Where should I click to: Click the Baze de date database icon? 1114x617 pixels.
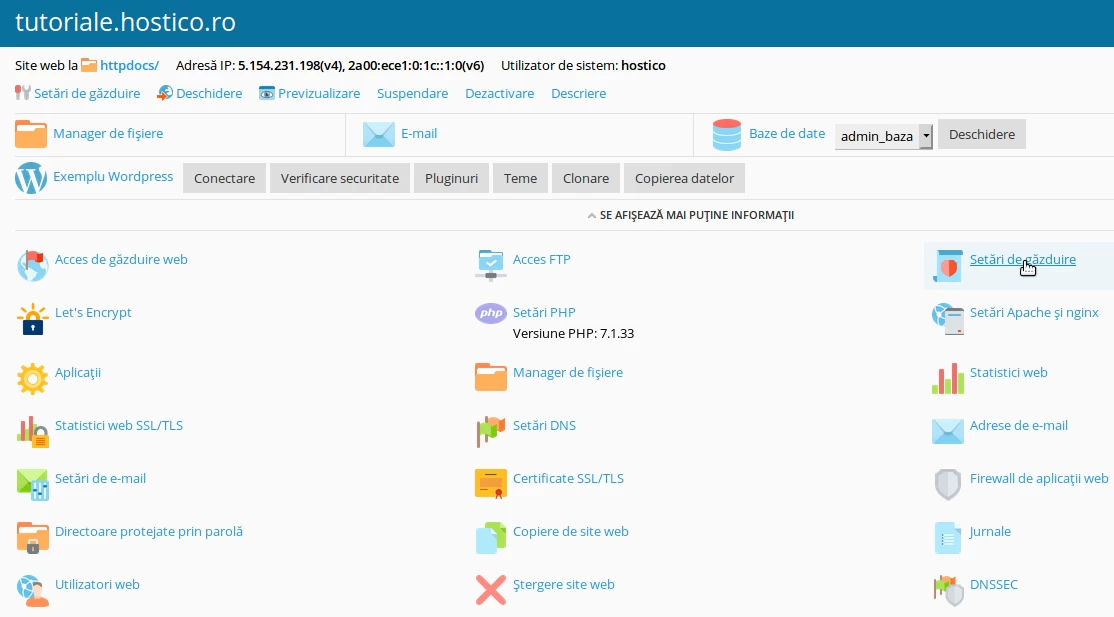pos(726,134)
